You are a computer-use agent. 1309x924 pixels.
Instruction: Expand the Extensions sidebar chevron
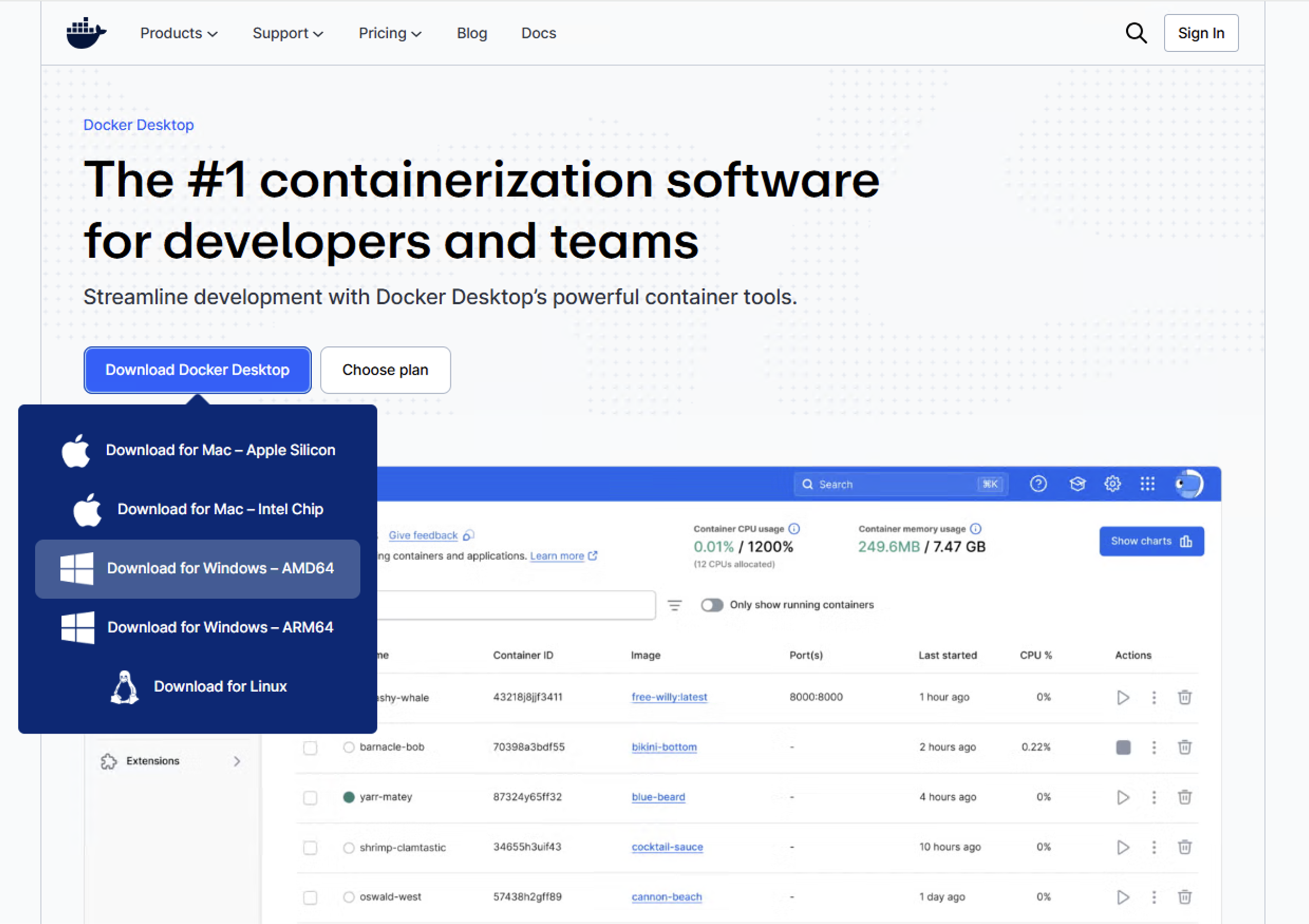point(237,761)
